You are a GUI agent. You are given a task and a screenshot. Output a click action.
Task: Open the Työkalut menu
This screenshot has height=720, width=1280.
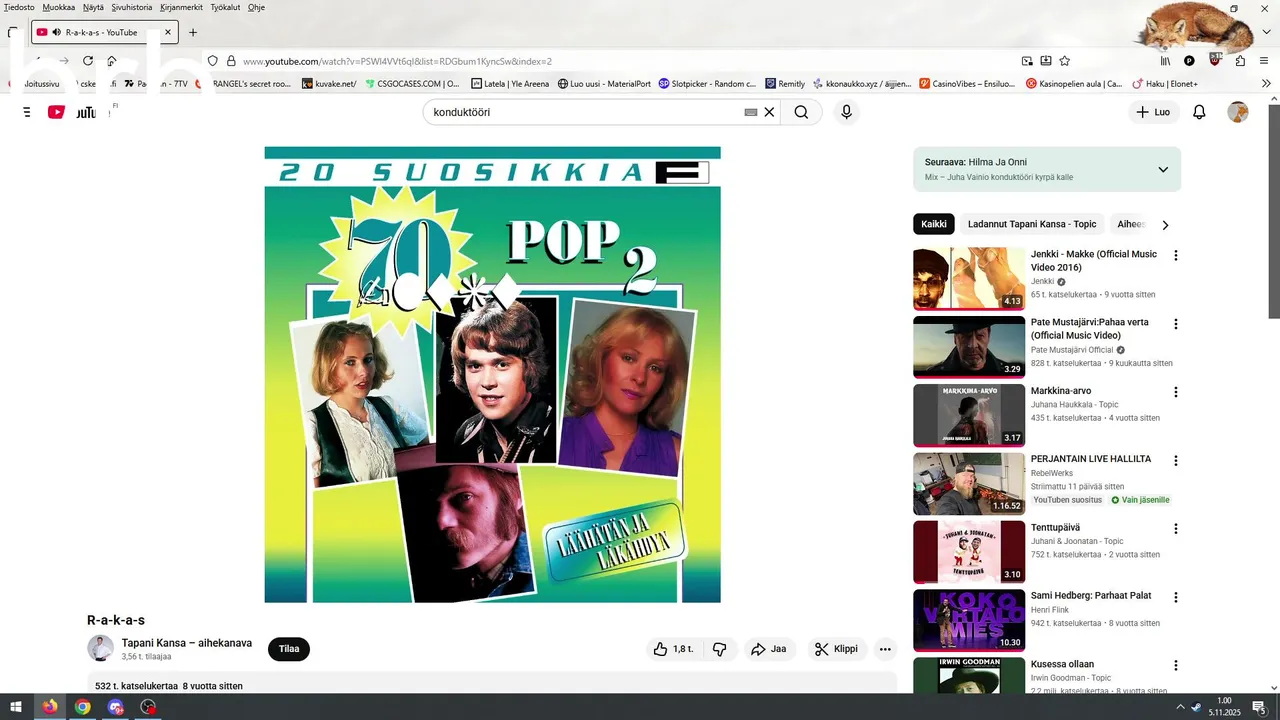click(225, 7)
